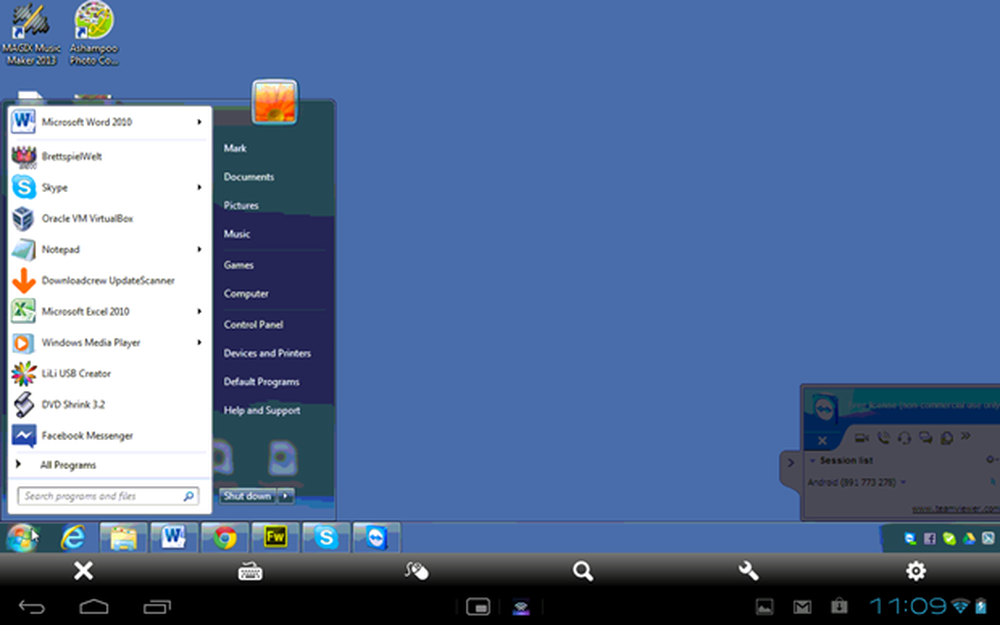Open Games from Start menu
Image resolution: width=1000 pixels, height=625 pixels.
pos(239,265)
